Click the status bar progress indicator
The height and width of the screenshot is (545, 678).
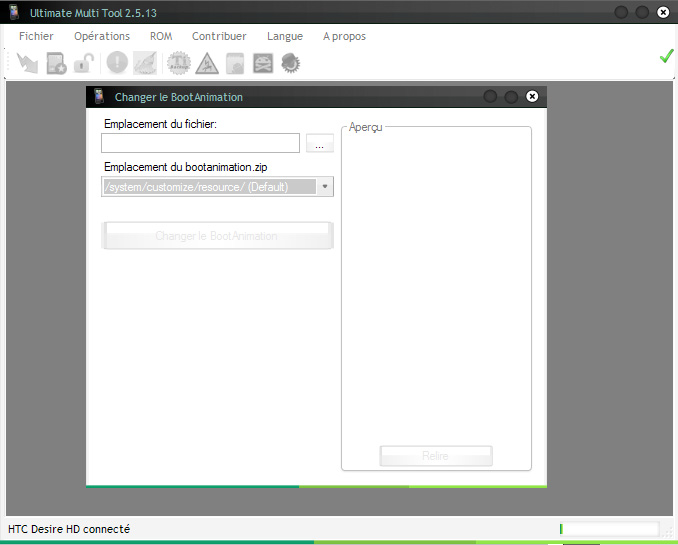pos(609,529)
